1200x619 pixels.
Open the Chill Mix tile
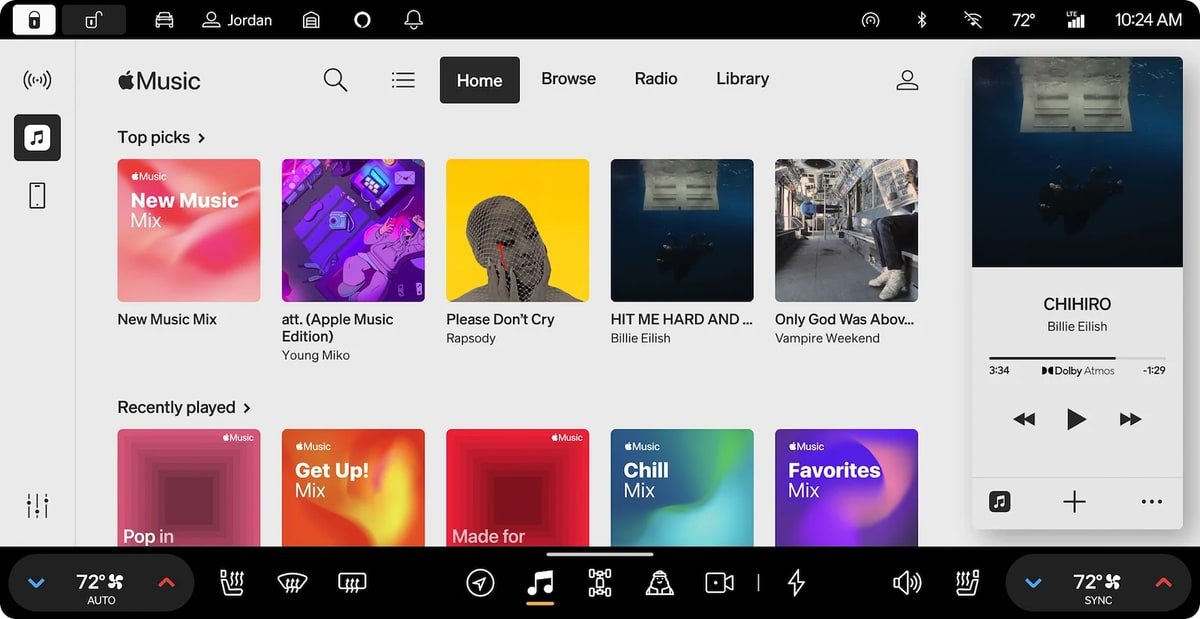[x=682, y=487]
